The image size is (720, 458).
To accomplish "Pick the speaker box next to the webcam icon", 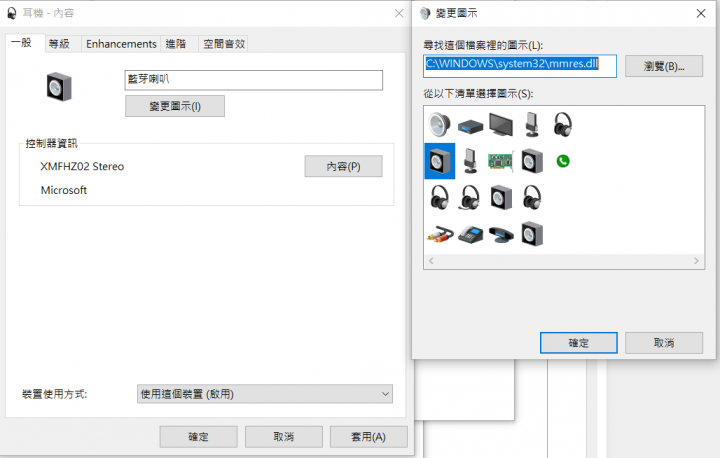I will pos(532,234).
